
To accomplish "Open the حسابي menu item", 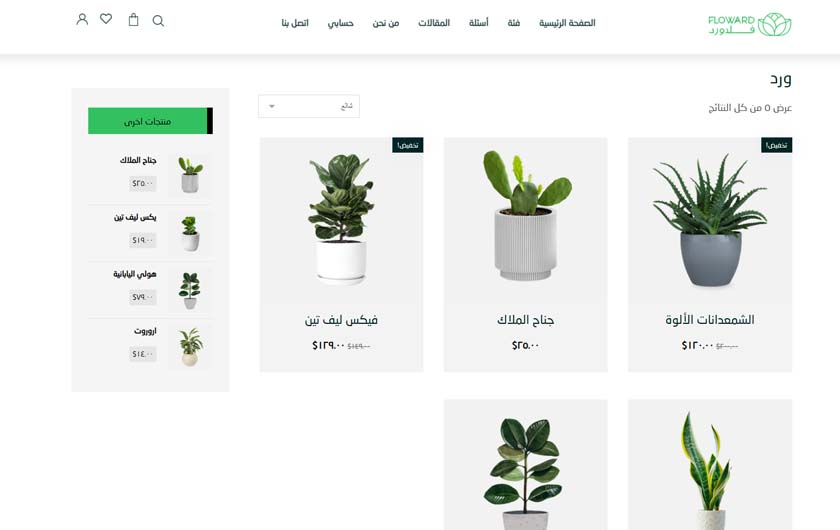I will [341, 23].
